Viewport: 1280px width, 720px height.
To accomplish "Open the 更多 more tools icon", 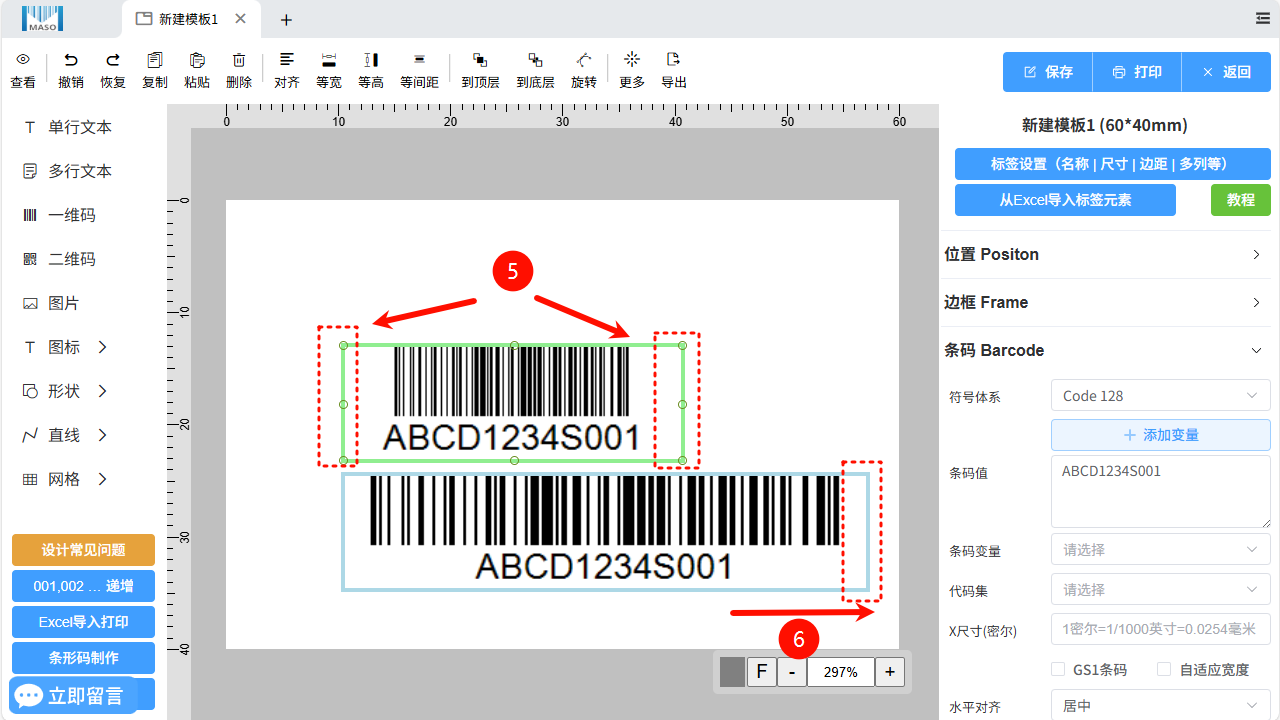I will coord(632,60).
